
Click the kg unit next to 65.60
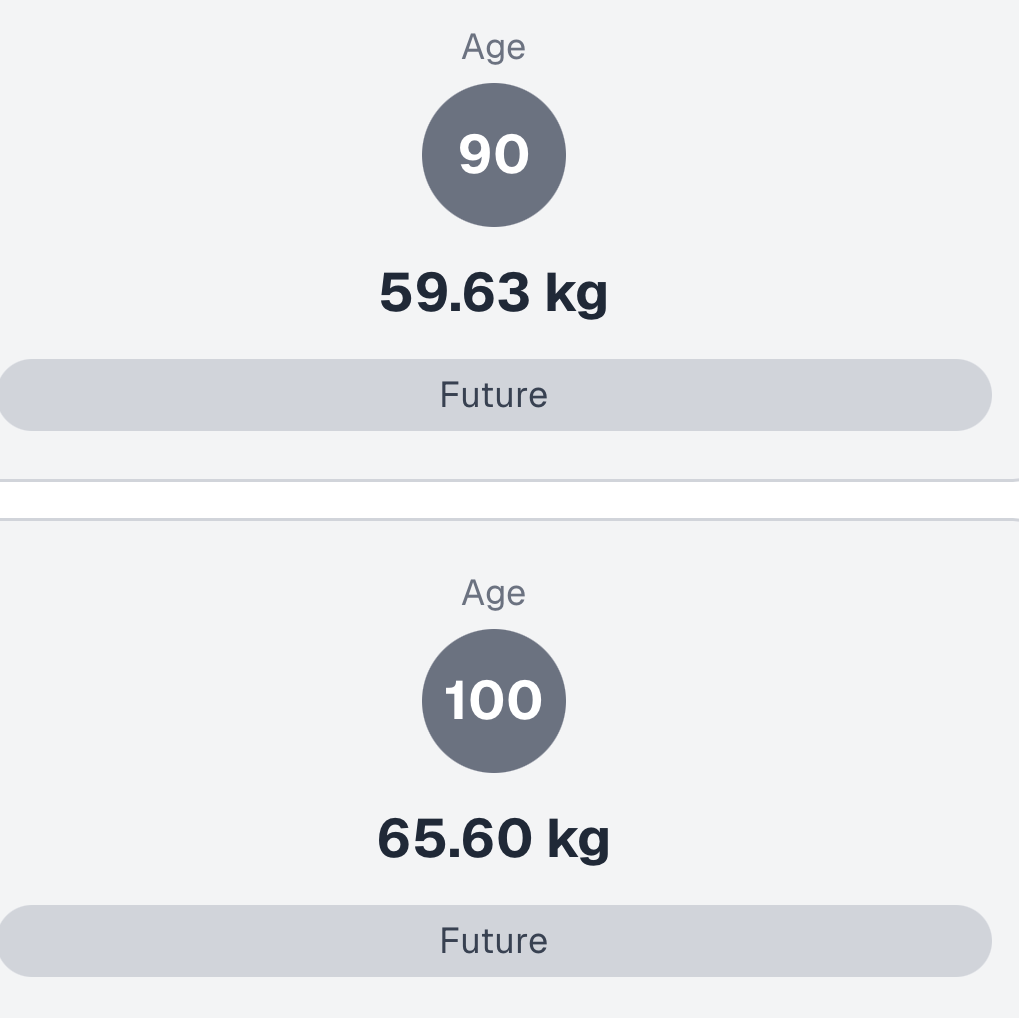point(578,841)
